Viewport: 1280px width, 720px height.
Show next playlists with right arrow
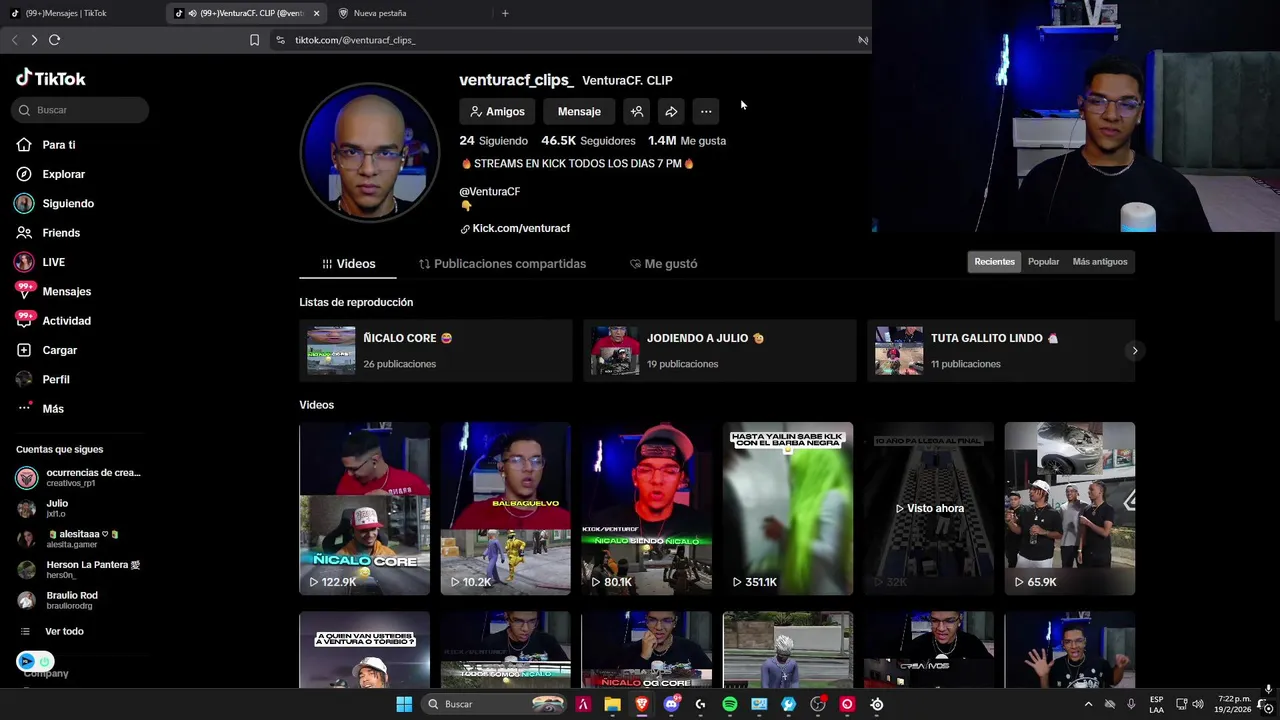click(1134, 350)
